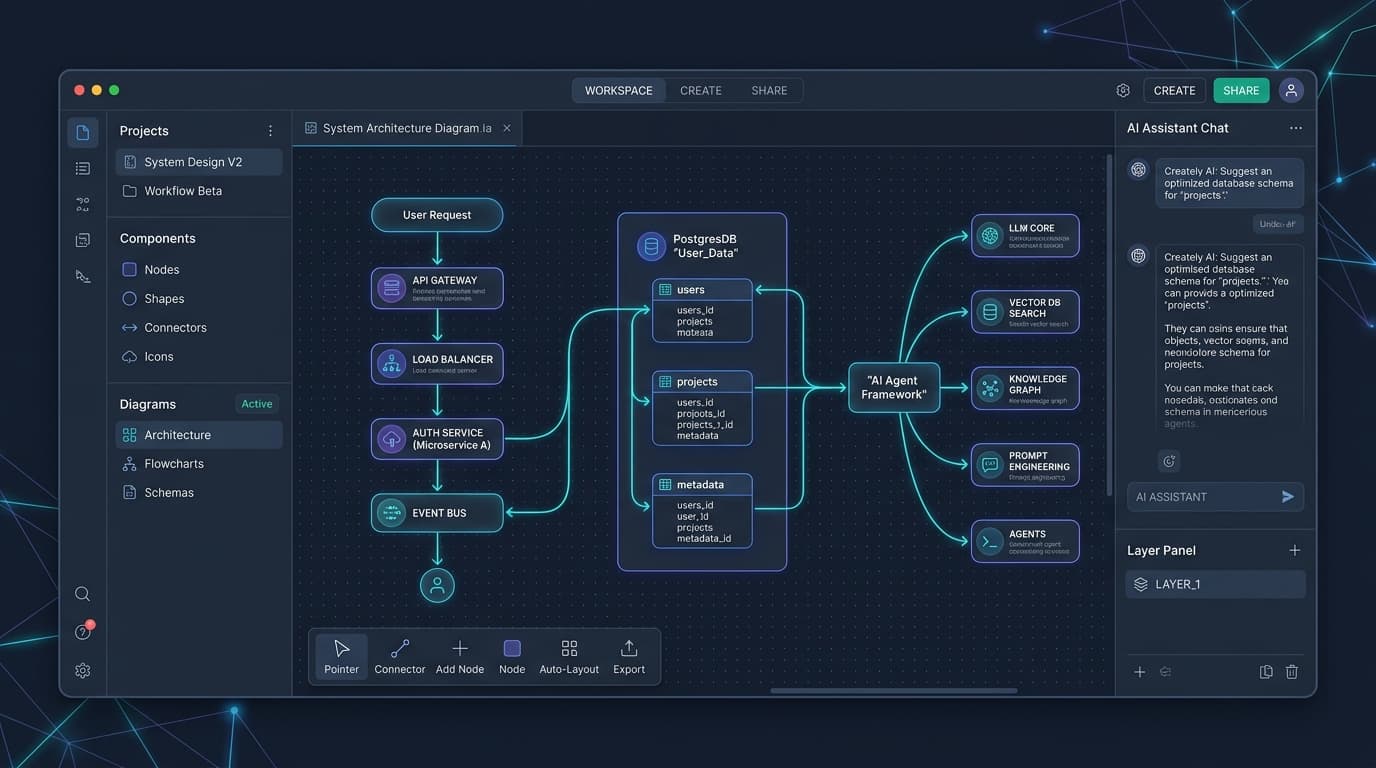This screenshot has height=768, width=1376.
Task: Click the CREATE button at top right
Action: pos(1174,90)
